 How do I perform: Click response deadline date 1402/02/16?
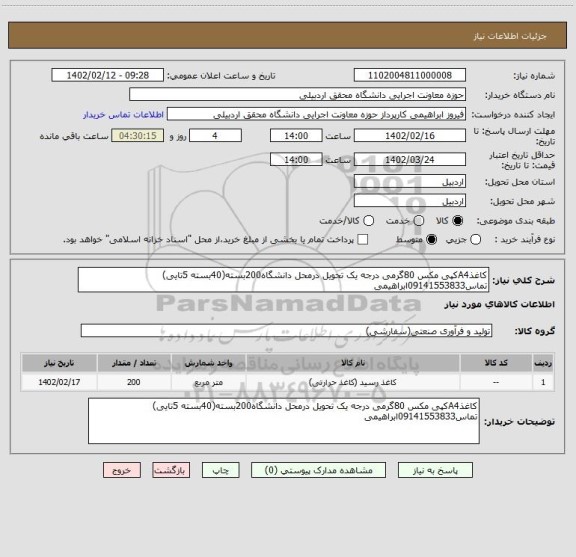[410, 136]
